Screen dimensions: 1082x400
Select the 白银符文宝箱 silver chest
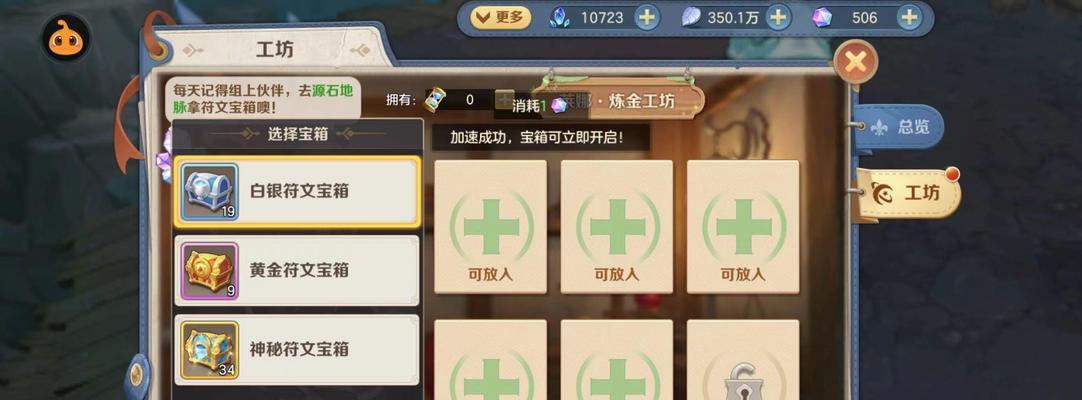point(297,192)
